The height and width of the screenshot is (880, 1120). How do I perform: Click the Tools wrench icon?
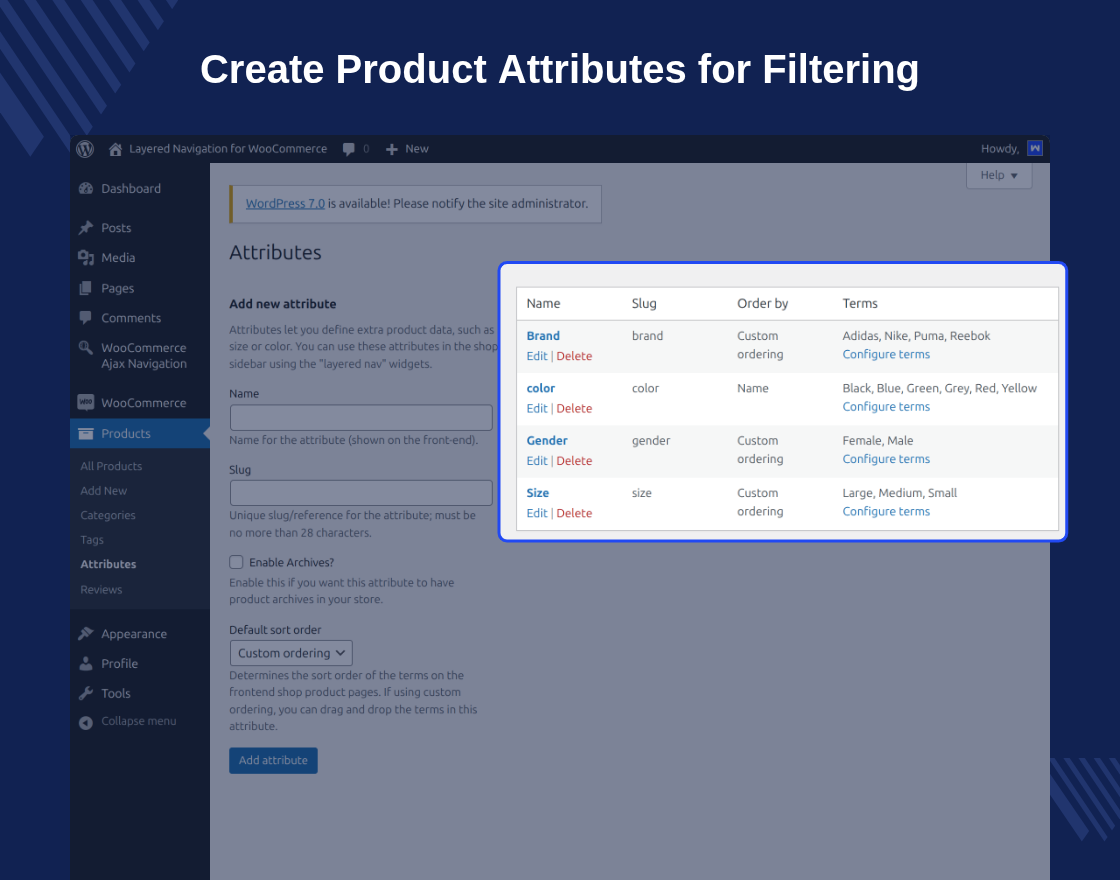tap(86, 693)
